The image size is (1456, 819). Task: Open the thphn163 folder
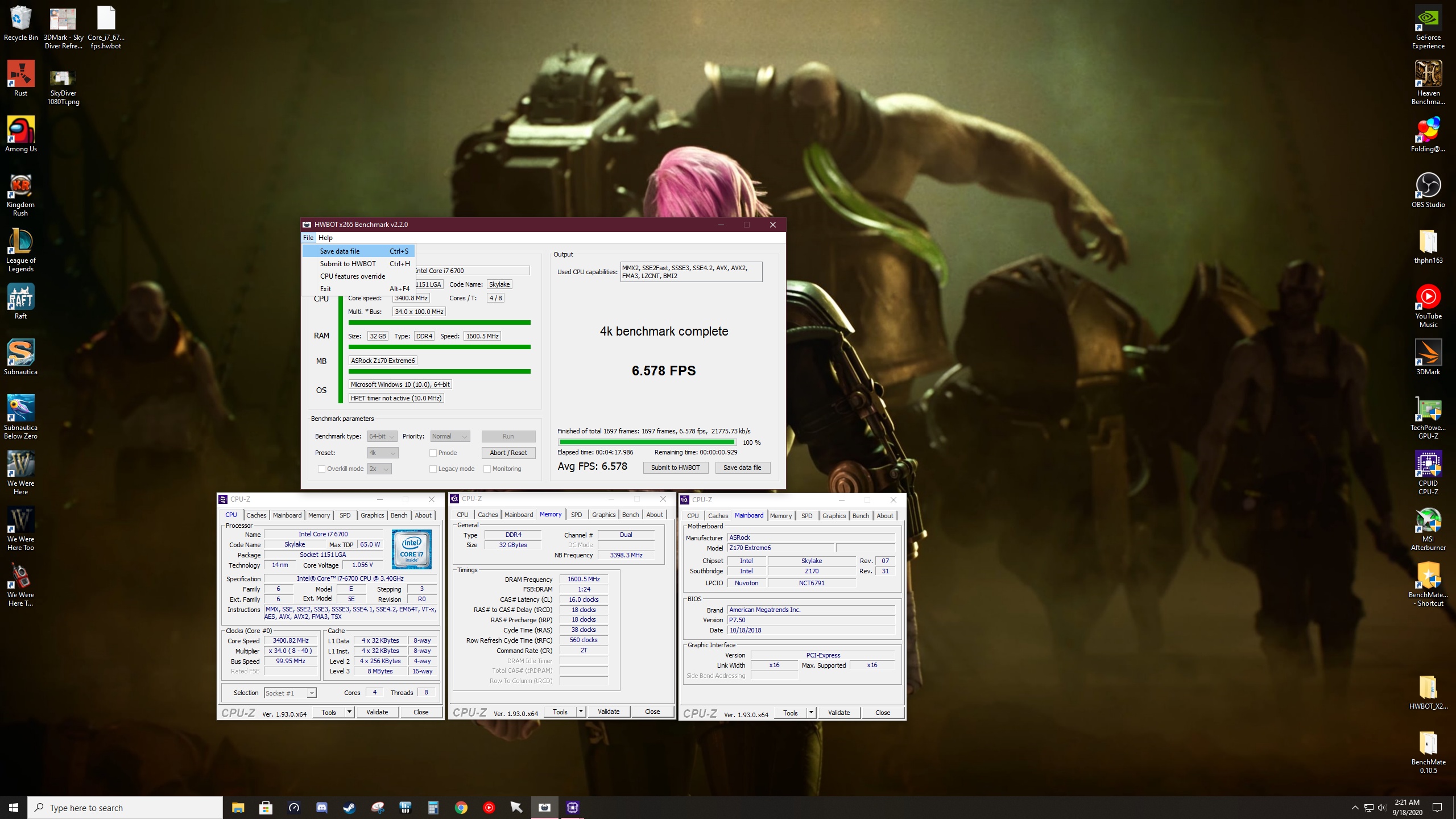(x=1428, y=246)
